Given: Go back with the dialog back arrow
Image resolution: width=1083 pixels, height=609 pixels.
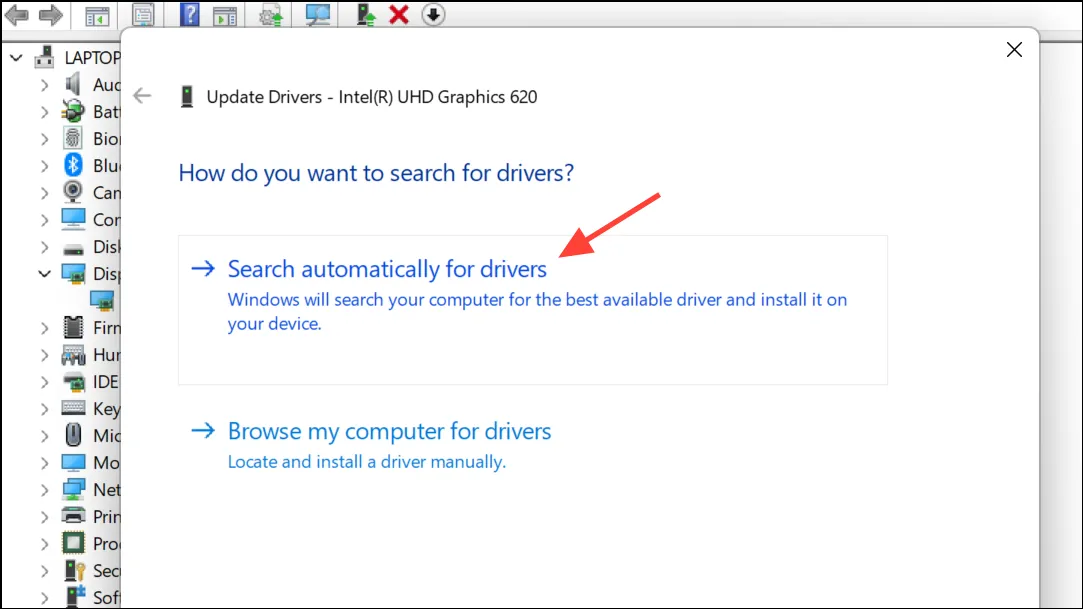Looking at the screenshot, I should click(142, 95).
